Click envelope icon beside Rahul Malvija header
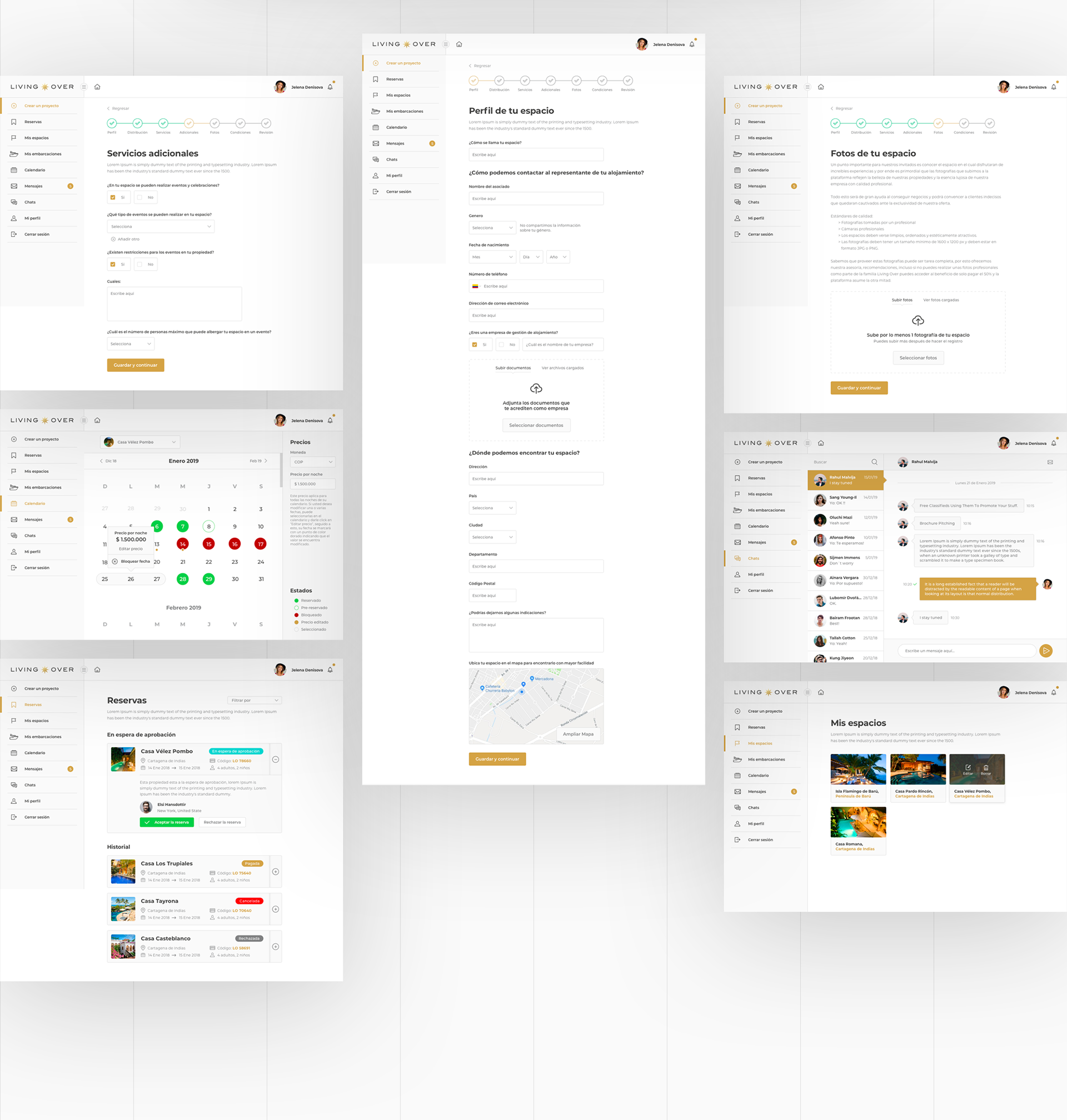Screen dimensions: 1067x1120 (x=1050, y=462)
